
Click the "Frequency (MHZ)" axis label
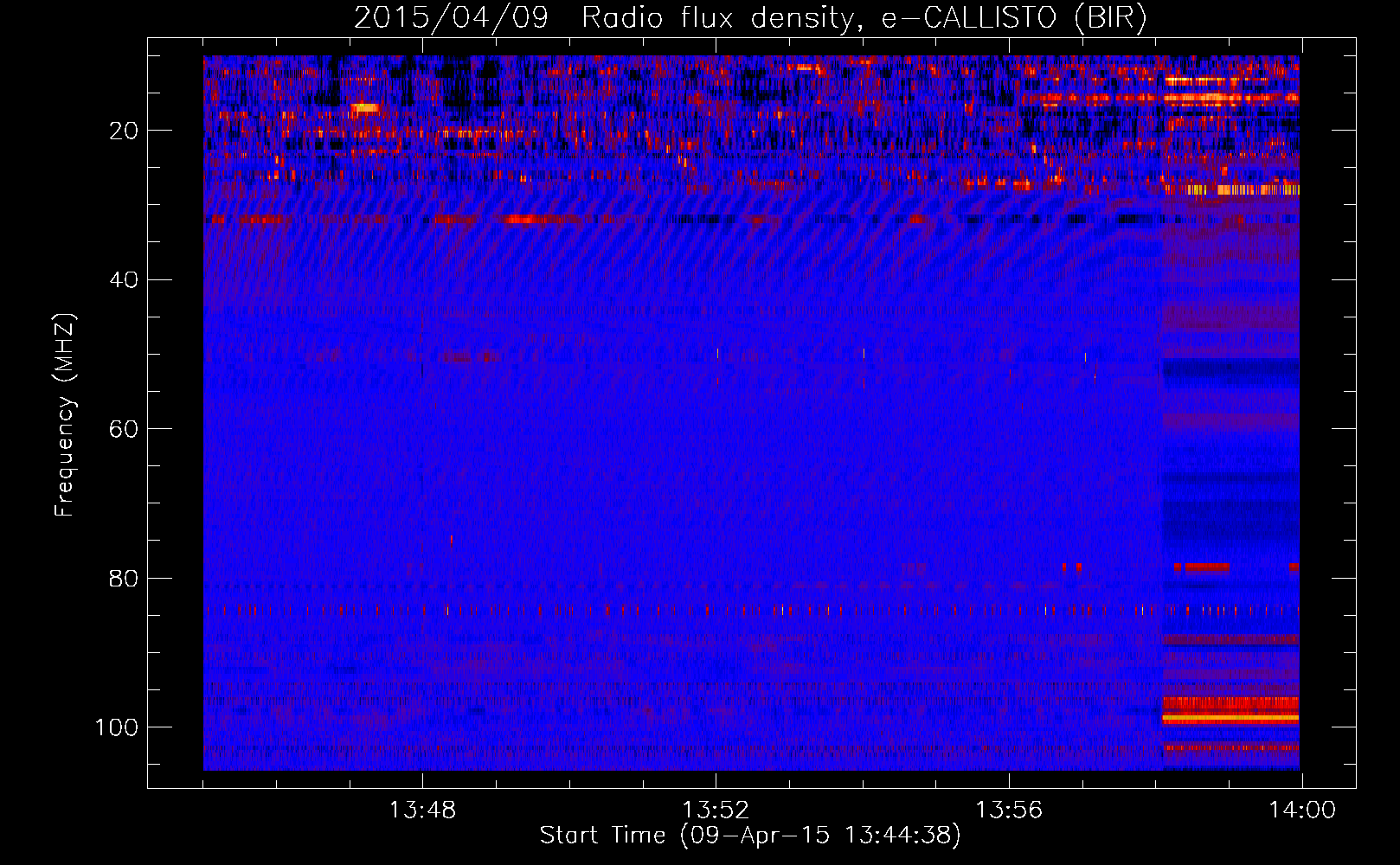65,414
